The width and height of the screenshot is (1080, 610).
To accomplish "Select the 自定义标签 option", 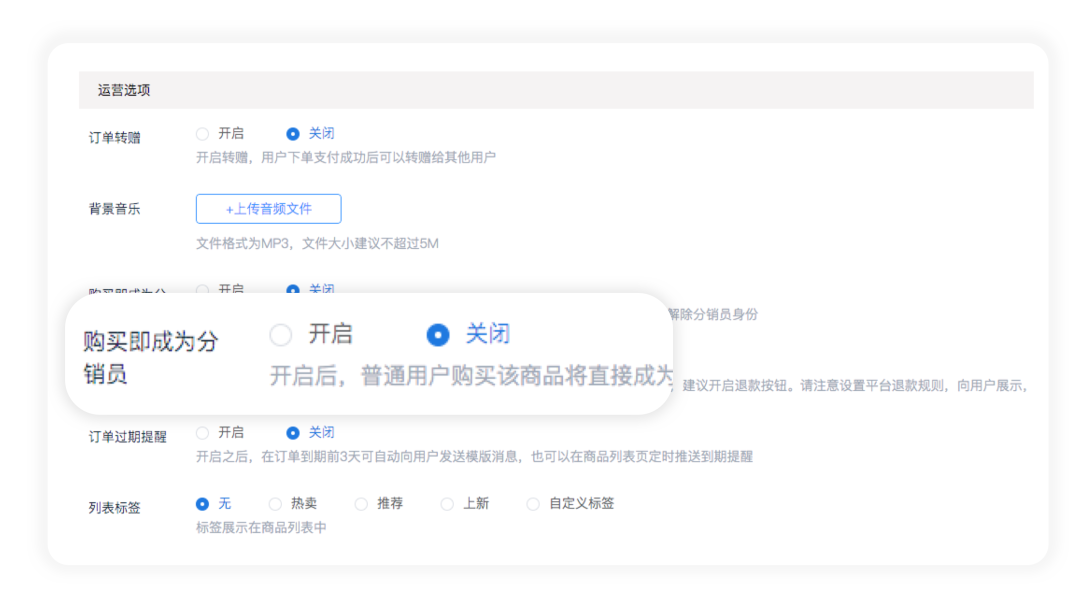I will click(533, 504).
